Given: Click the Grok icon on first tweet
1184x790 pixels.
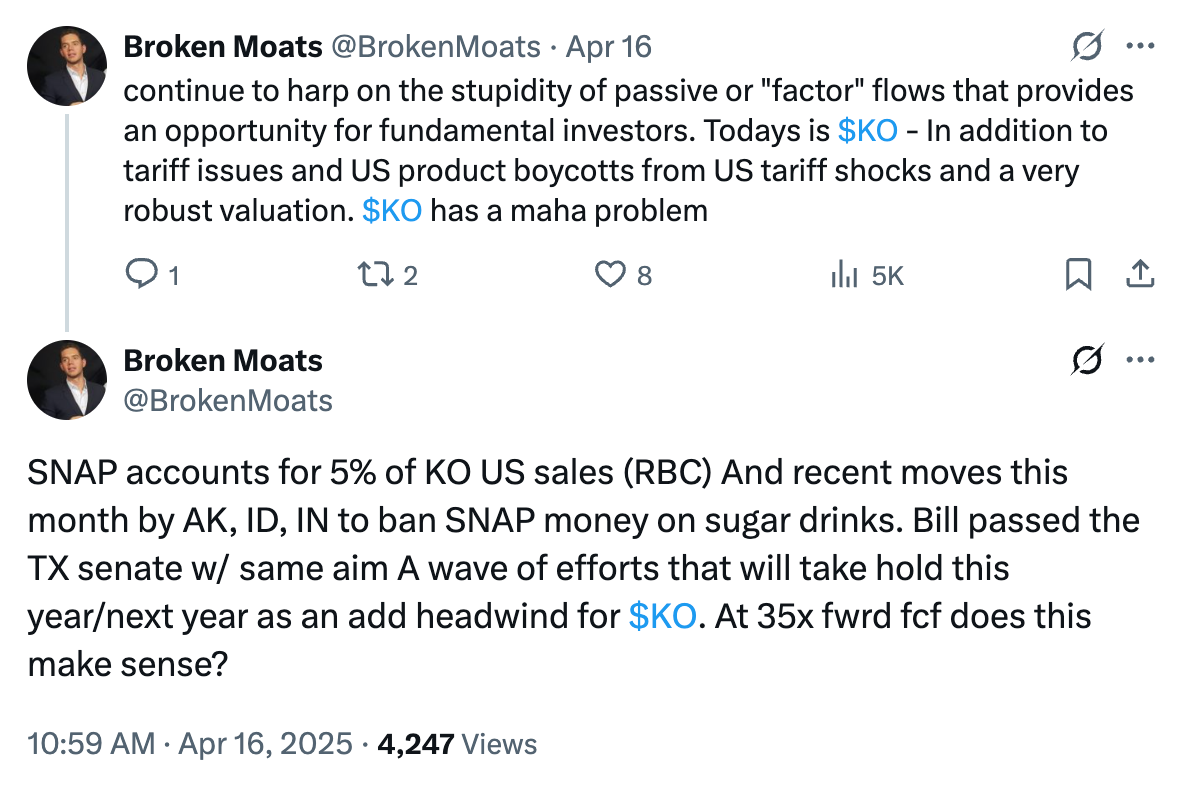Looking at the screenshot, I should 1087,46.
